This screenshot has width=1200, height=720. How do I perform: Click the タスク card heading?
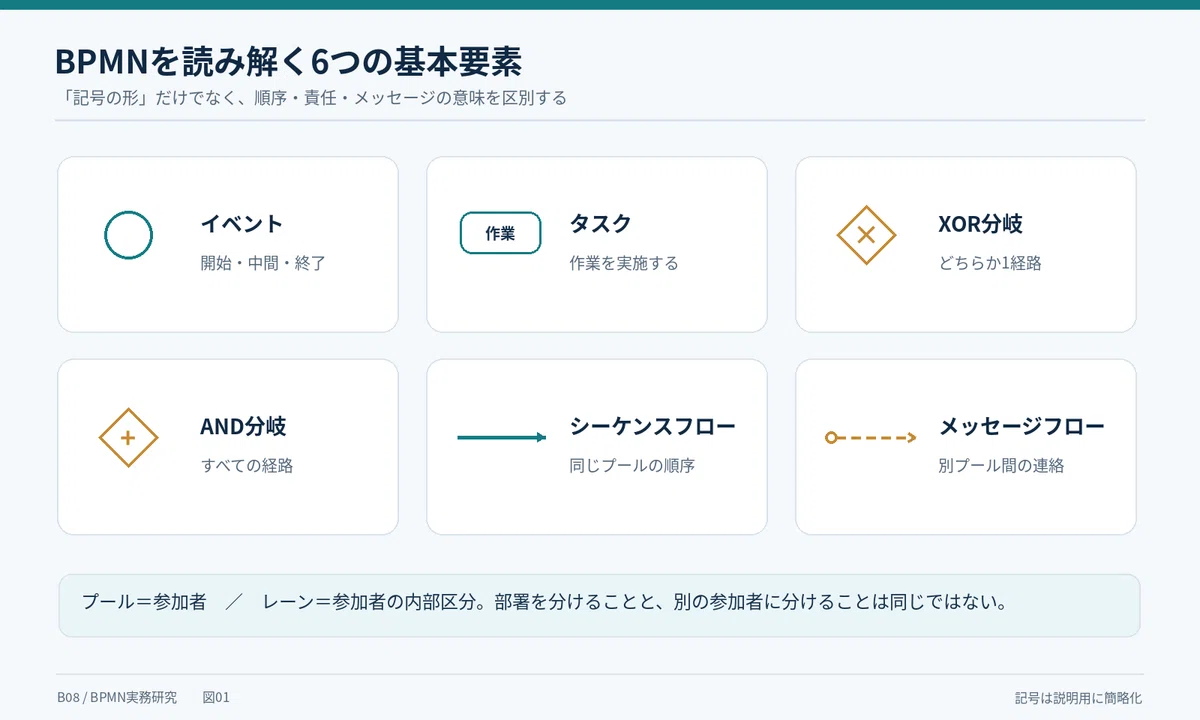click(600, 224)
